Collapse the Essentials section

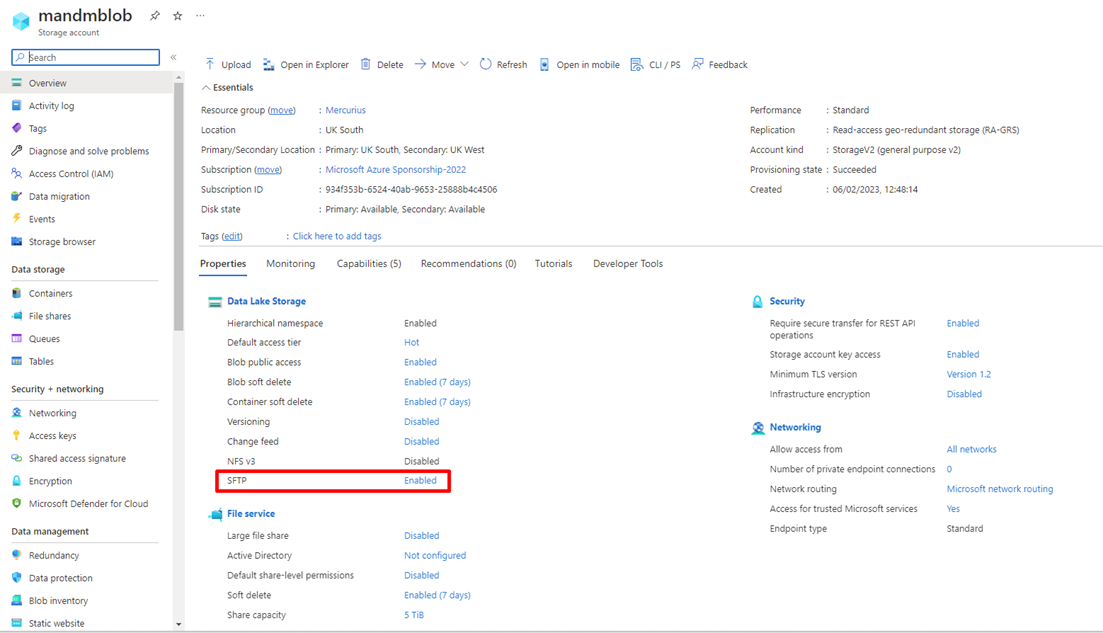point(206,87)
